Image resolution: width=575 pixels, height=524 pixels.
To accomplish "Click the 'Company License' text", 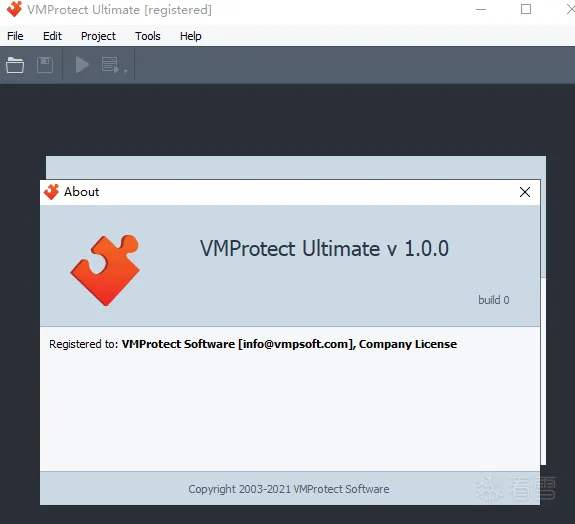I will pos(408,344).
